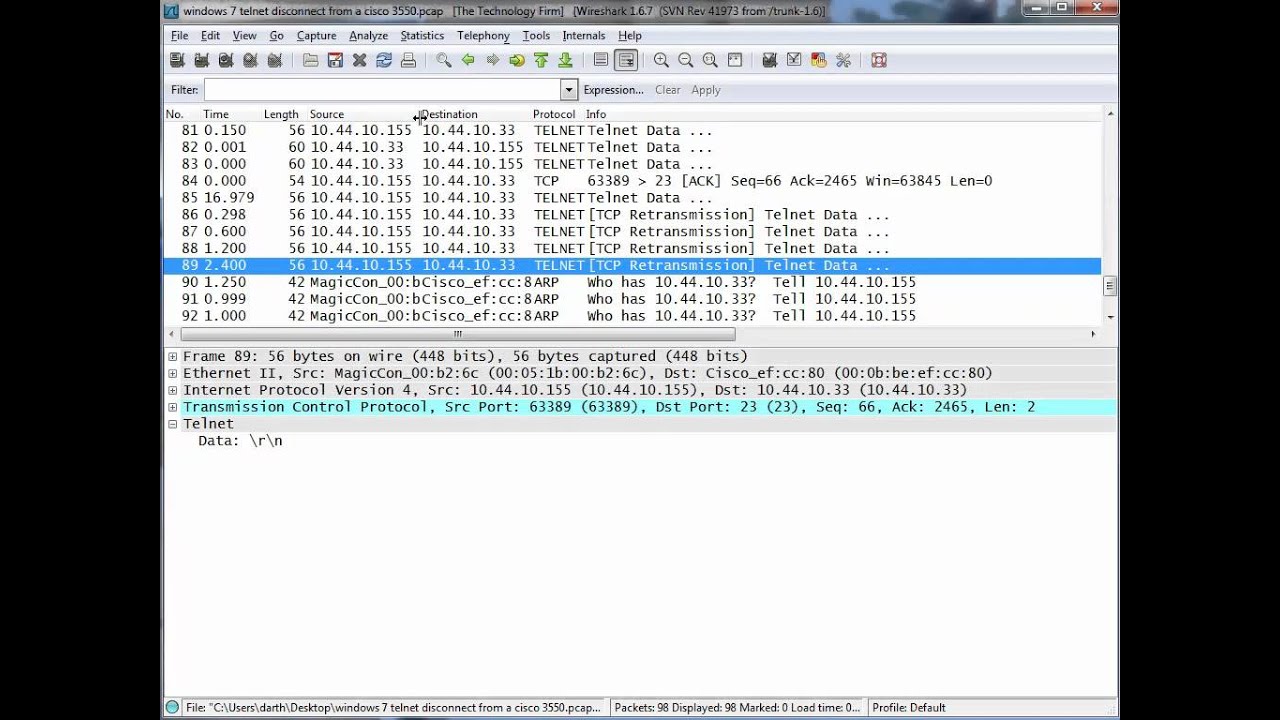This screenshot has width=1280, height=720.
Task: Open the Analyze menu
Action: pos(368,35)
